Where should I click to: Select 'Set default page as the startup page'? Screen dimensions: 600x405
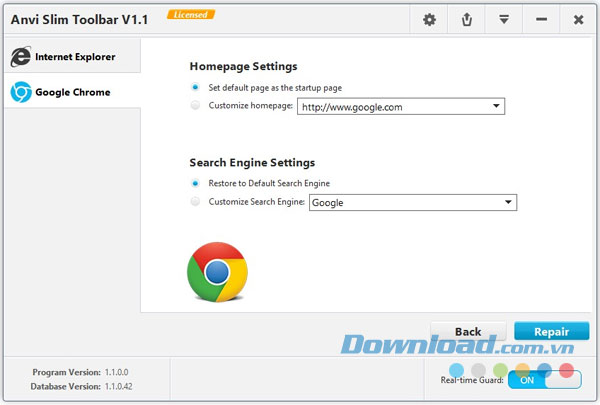pyautogui.click(x=194, y=88)
